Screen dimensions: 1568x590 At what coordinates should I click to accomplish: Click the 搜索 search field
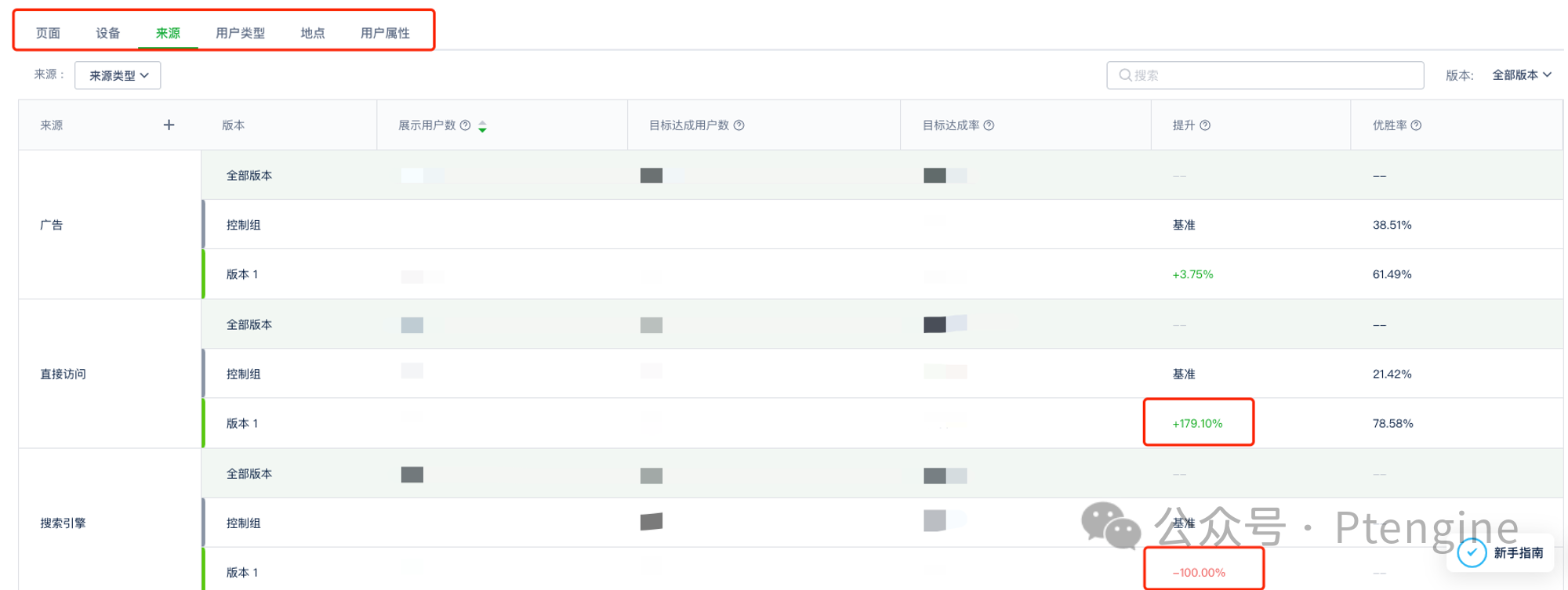click(x=1265, y=75)
